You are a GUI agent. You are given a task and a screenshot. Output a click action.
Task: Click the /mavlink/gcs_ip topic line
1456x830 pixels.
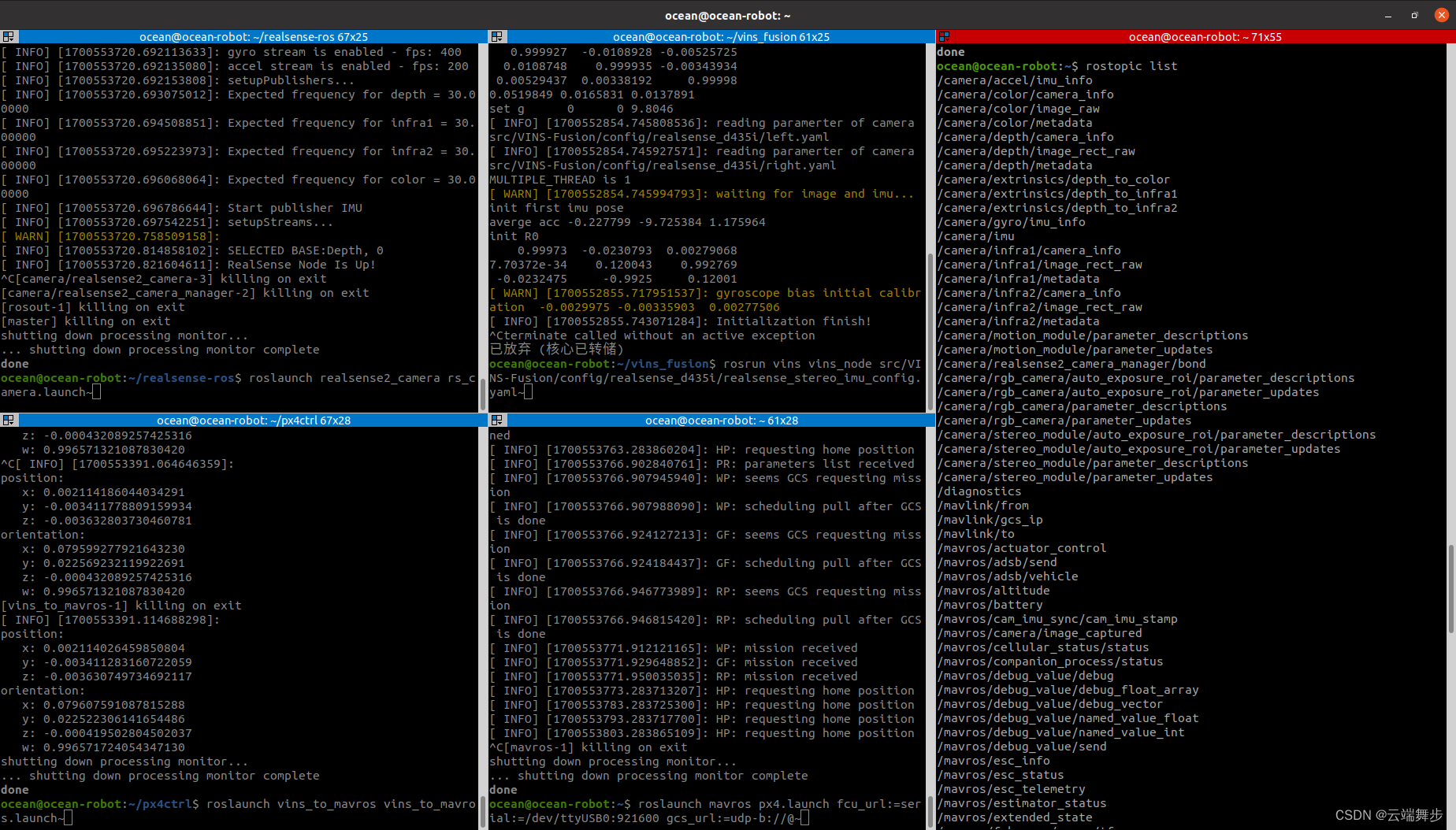(x=990, y=520)
